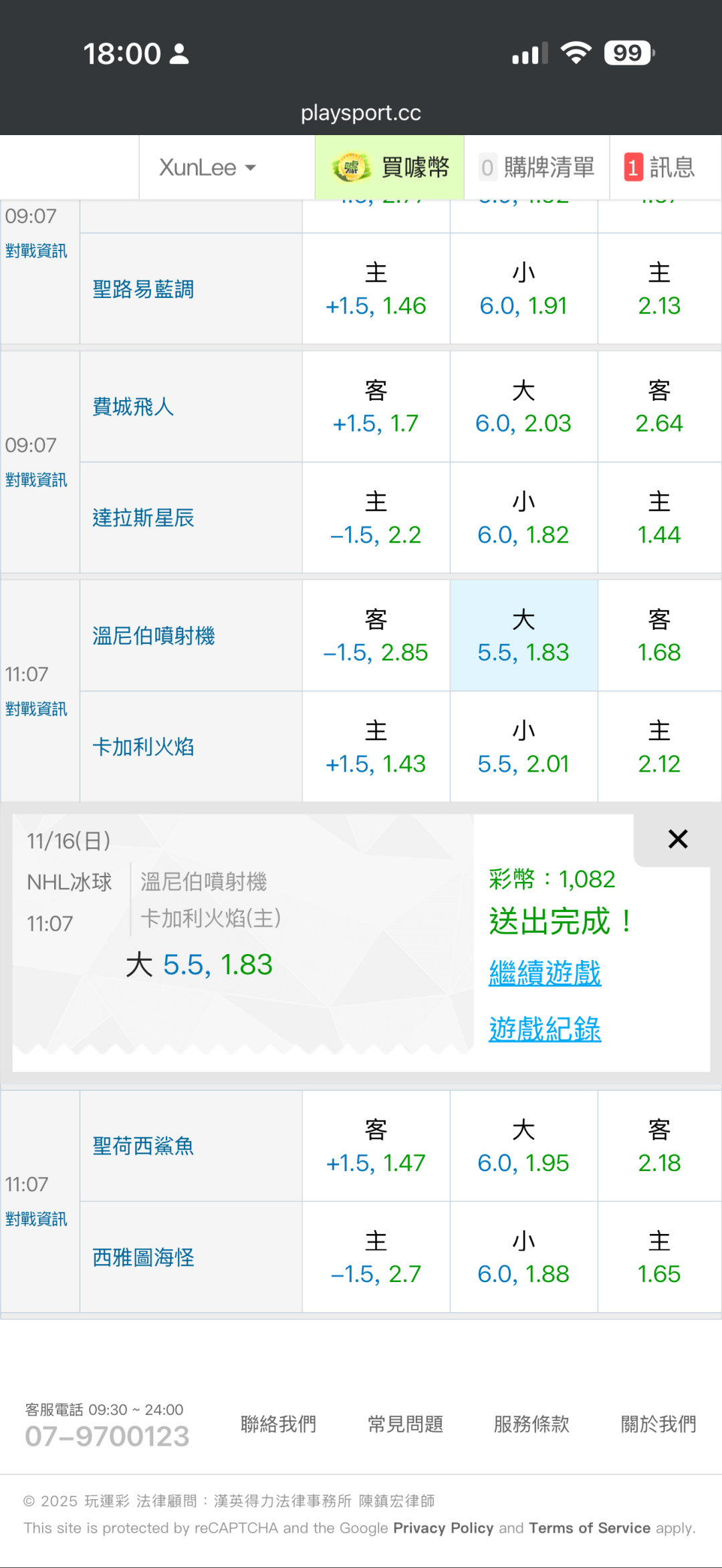Select 聖荷西鯊魚 spread +1.5, 1.47
The image size is (722, 1568).
point(376,1146)
